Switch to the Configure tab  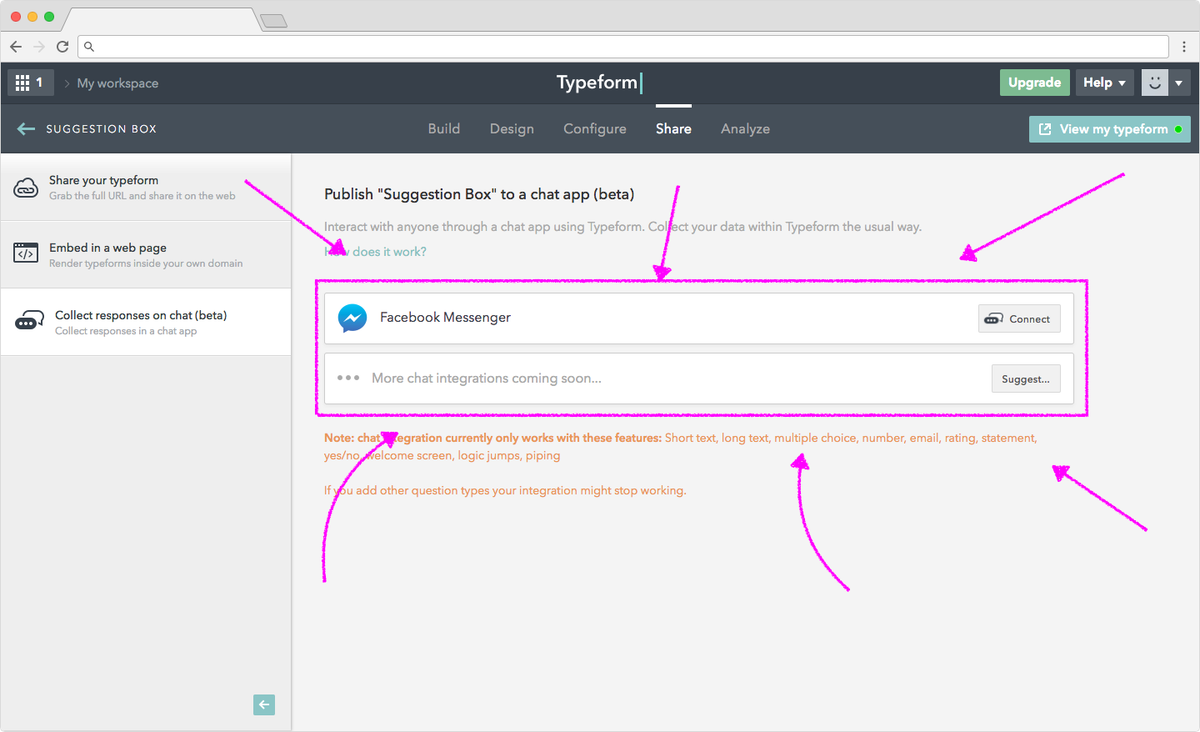pyautogui.click(x=595, y=129)
